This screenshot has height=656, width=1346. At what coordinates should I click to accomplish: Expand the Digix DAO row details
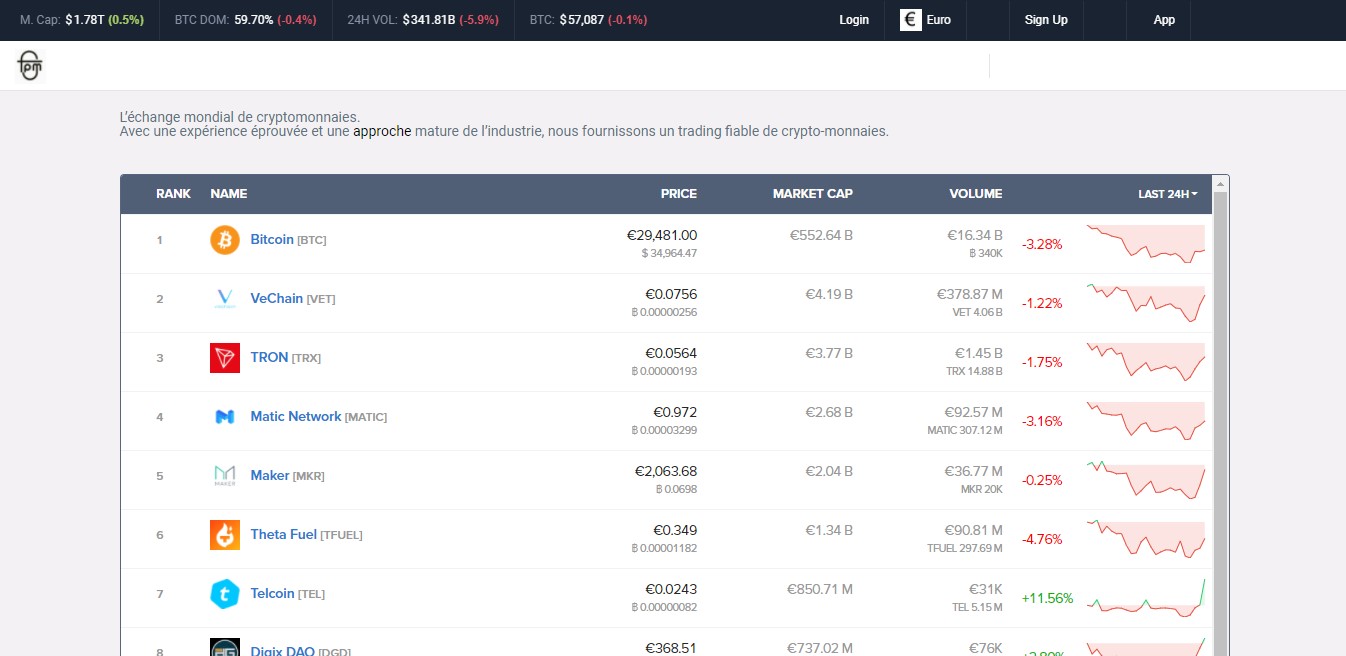283,649
